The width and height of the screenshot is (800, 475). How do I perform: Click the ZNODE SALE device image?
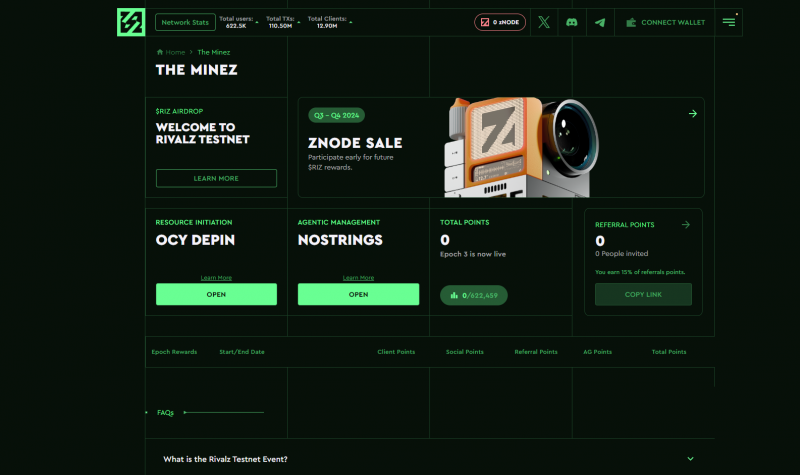(x=515, y=148)
